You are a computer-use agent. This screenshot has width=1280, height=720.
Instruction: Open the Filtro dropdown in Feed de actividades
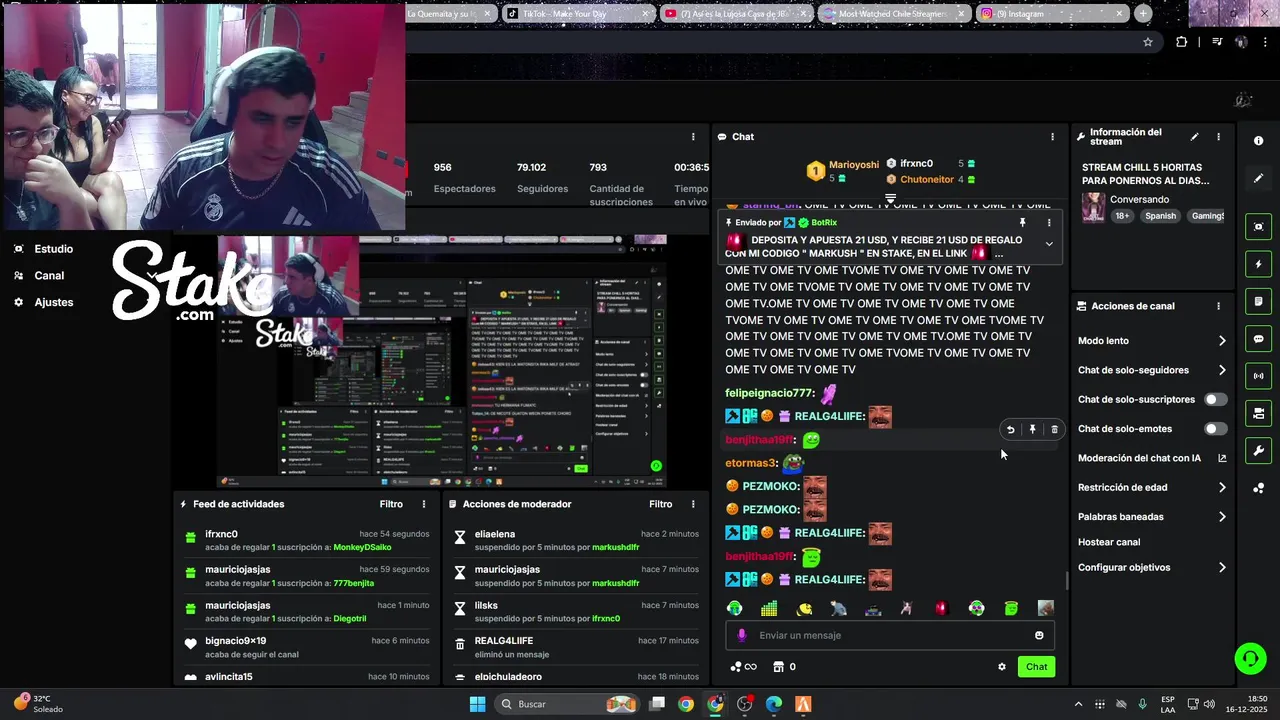[x=391, y=504]
